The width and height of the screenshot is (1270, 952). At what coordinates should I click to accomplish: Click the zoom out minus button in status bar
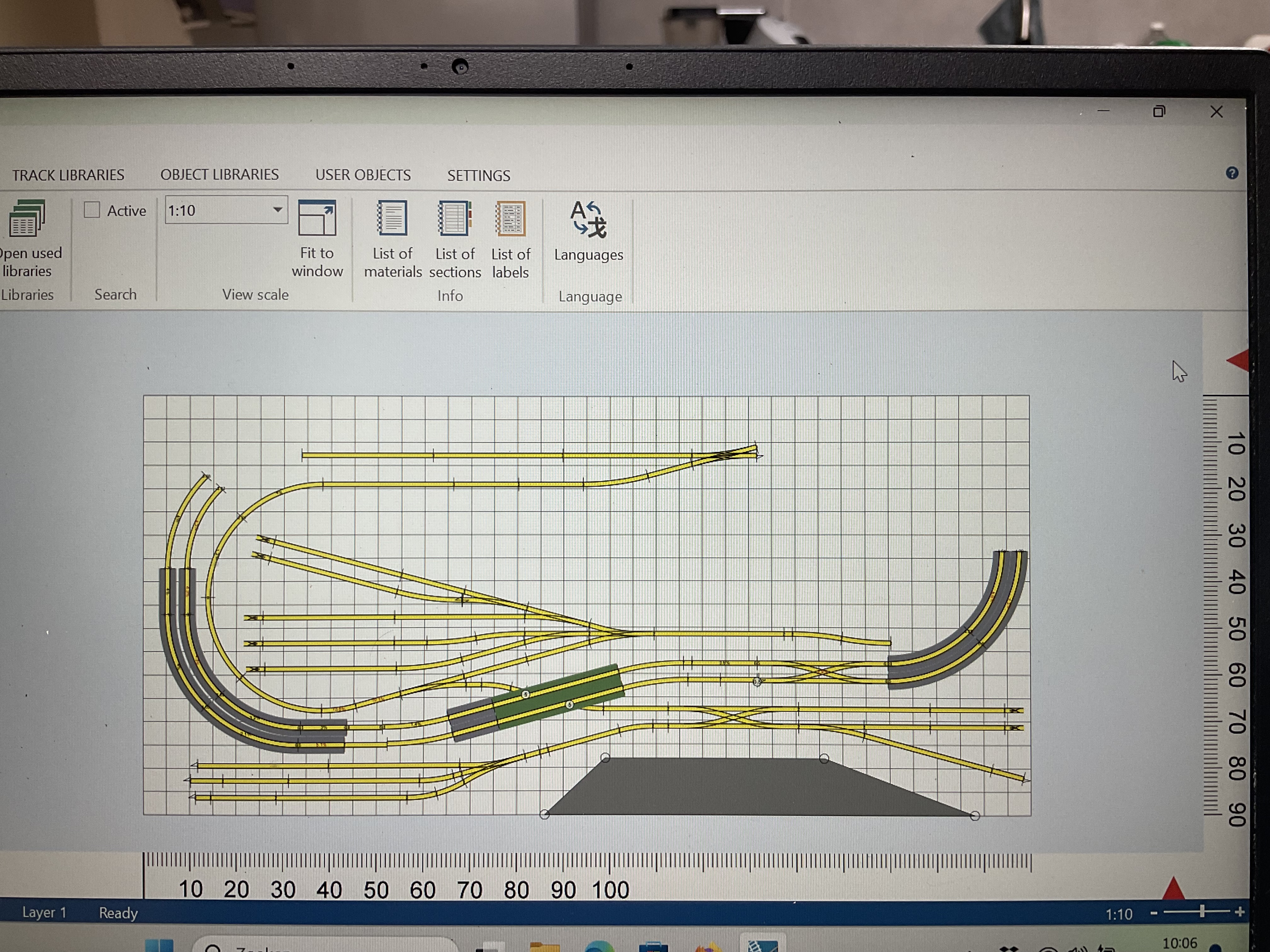[x=1153, y=913]
